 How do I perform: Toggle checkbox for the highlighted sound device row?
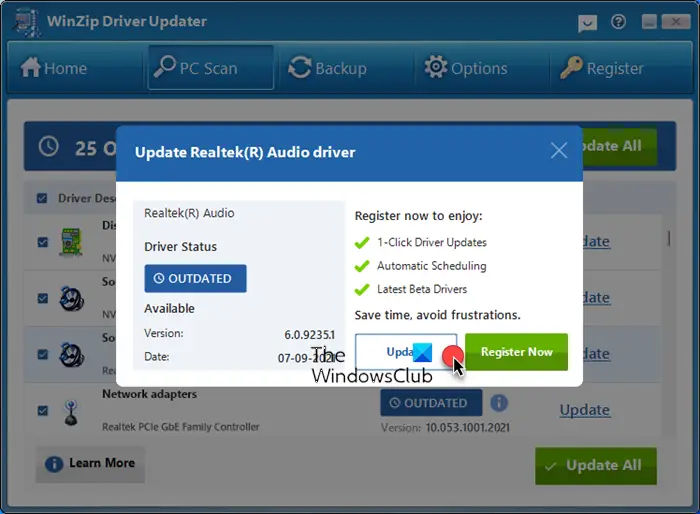43,354
